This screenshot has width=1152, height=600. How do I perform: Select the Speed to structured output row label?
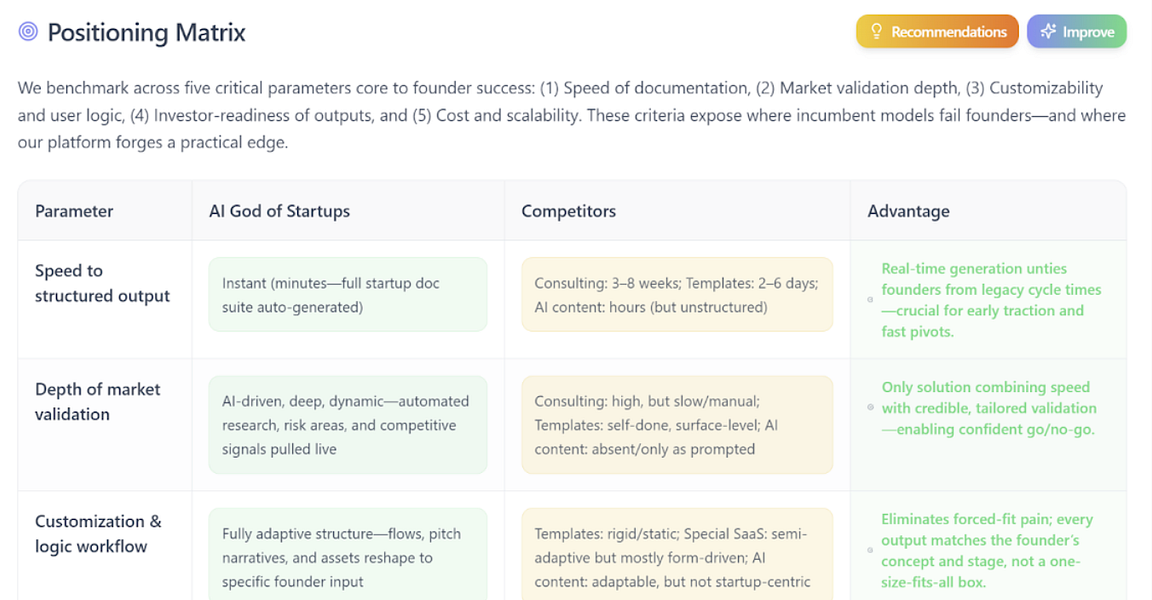point(102,283)
